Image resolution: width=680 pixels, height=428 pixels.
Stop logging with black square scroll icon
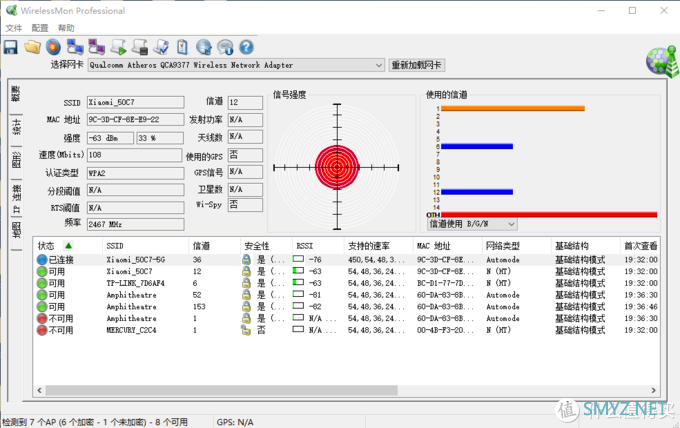coord(140,47)
